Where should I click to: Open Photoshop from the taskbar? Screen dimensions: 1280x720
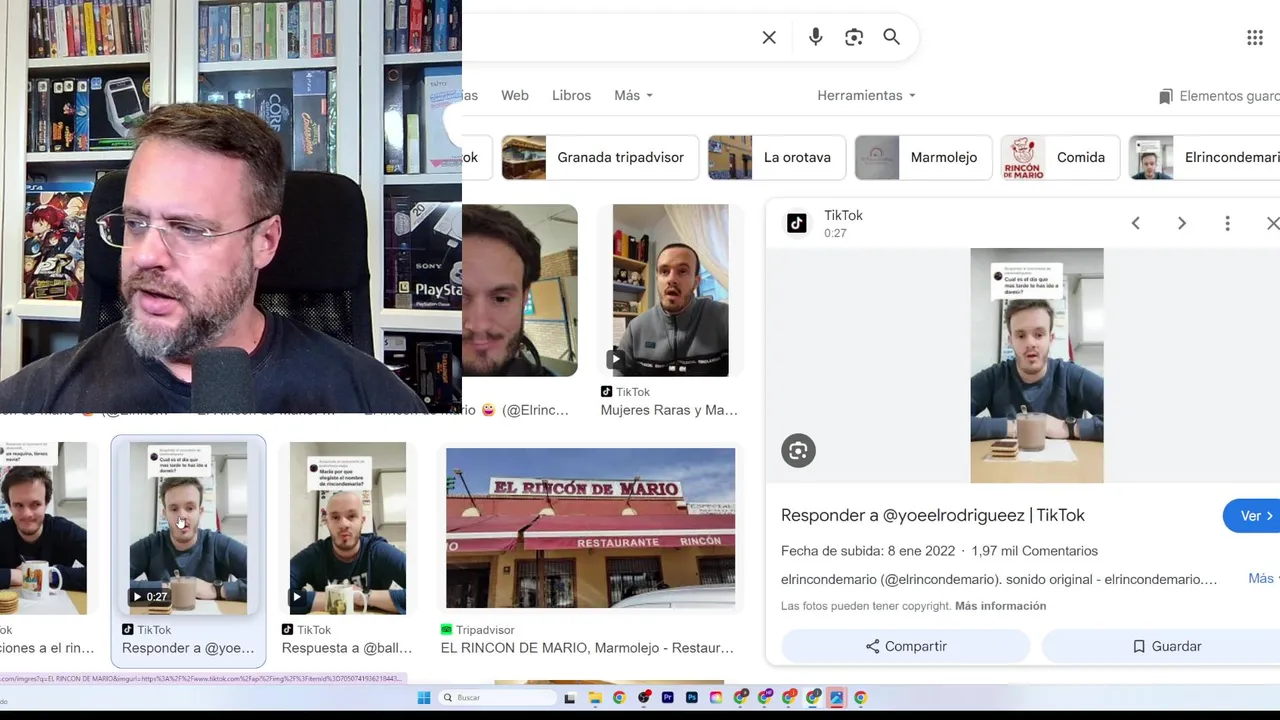[691, 698]
